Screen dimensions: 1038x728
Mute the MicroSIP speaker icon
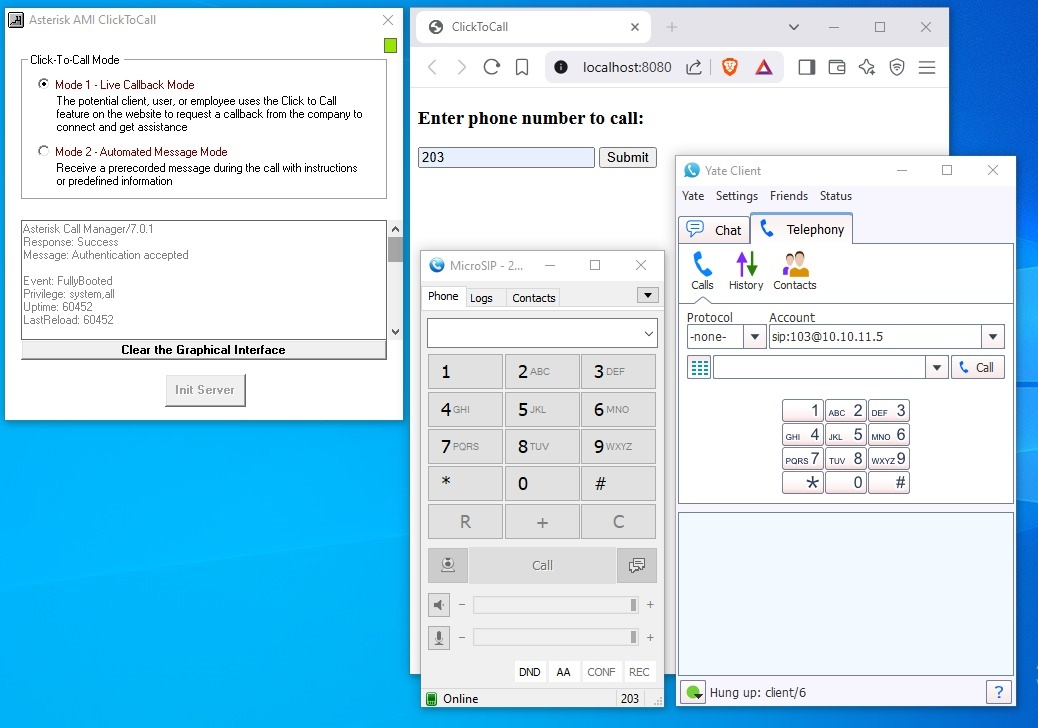[439, 605]
